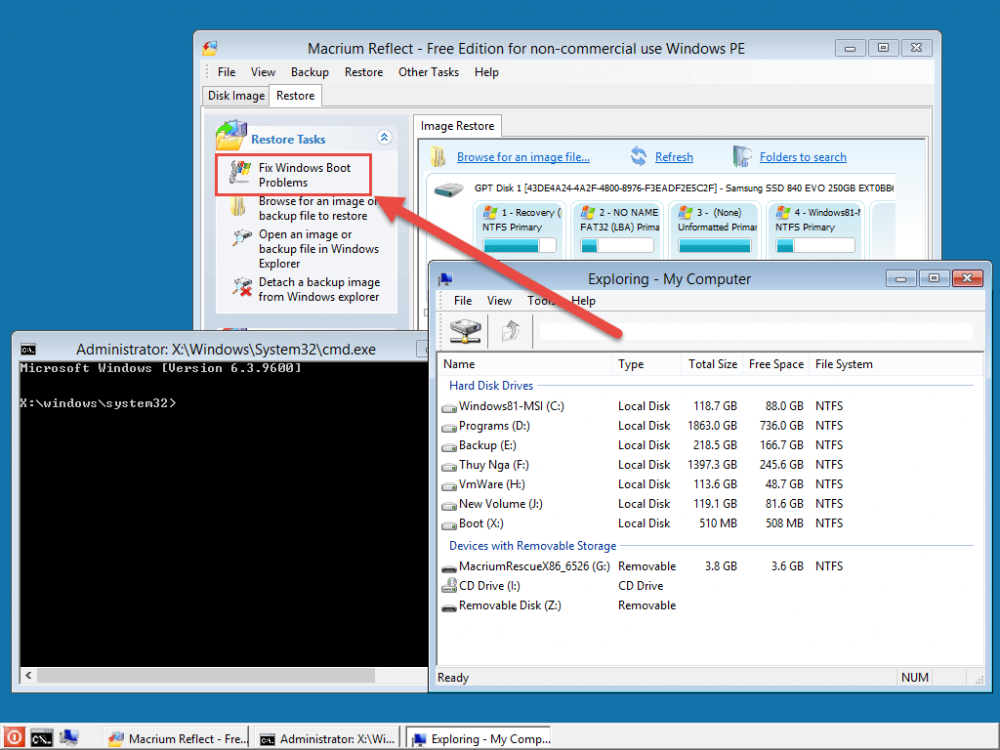Image resolution: width=1000 pixels, height=750 pixels.
Task: Click the Folders to search link
Action: click(802, 157)
